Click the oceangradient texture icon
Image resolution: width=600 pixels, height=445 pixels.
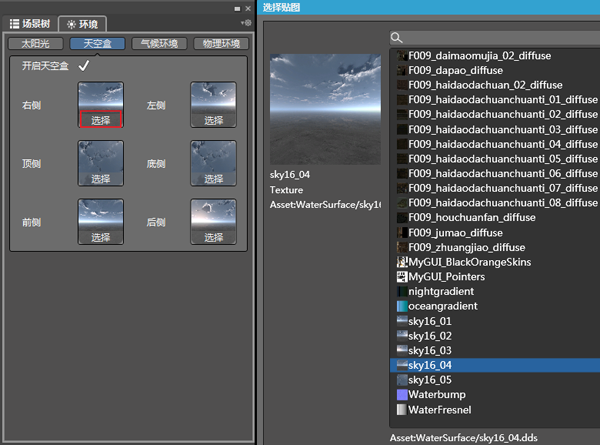point(401,306)
